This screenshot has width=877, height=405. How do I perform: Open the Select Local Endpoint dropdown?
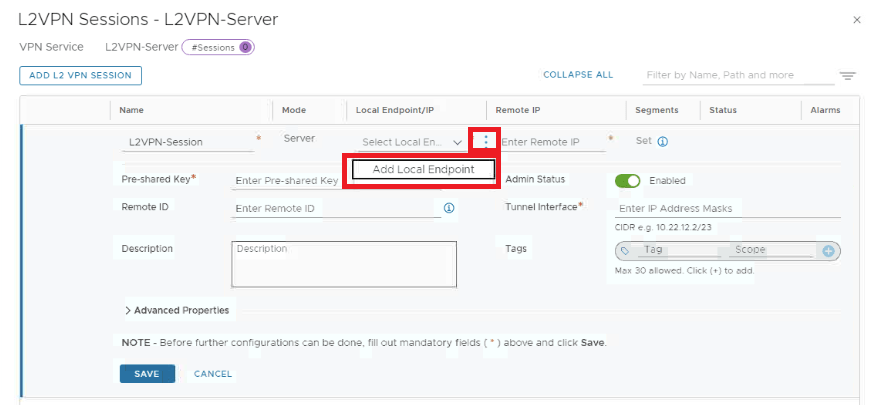coord(411,143)
